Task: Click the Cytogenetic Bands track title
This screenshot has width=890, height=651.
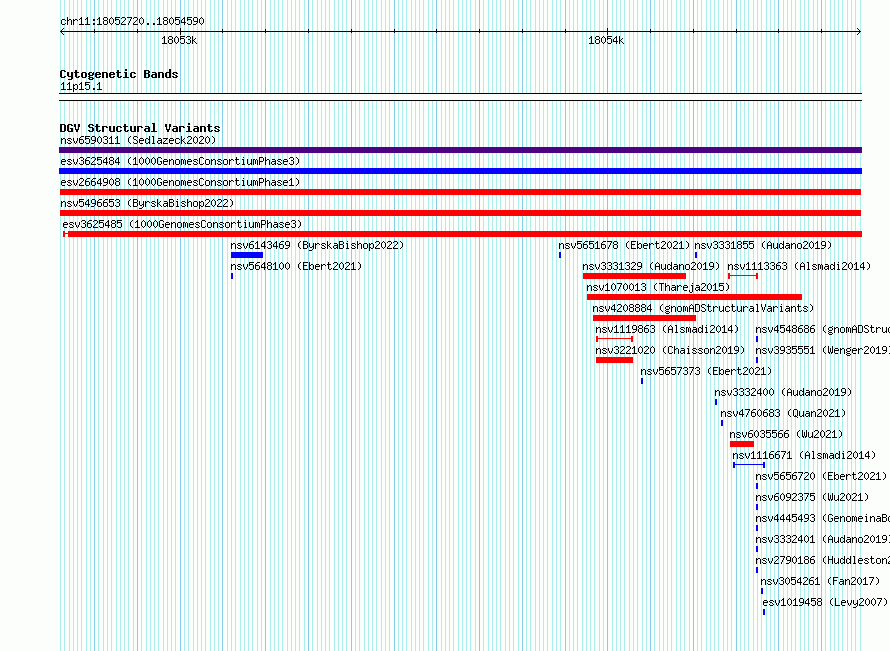Action: click(x=119, y=74)
